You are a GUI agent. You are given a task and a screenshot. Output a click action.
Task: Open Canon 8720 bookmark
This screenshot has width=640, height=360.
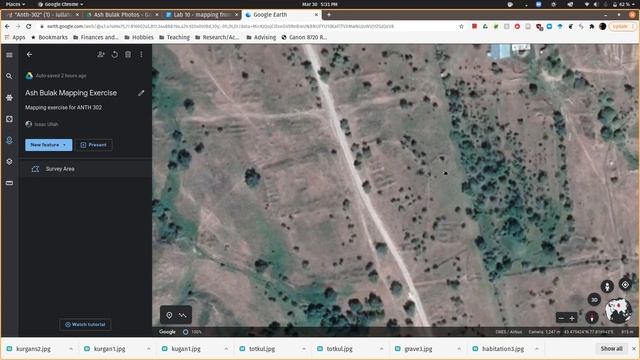click(304, 37)
